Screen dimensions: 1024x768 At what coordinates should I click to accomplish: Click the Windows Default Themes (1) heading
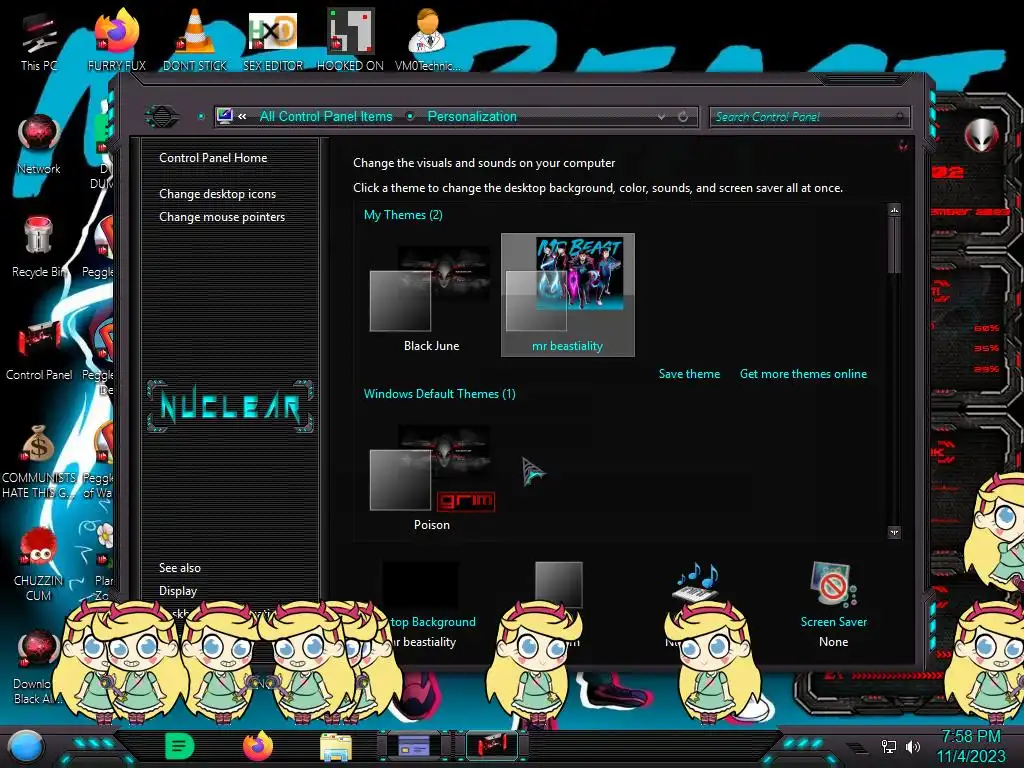click(440, 394)
